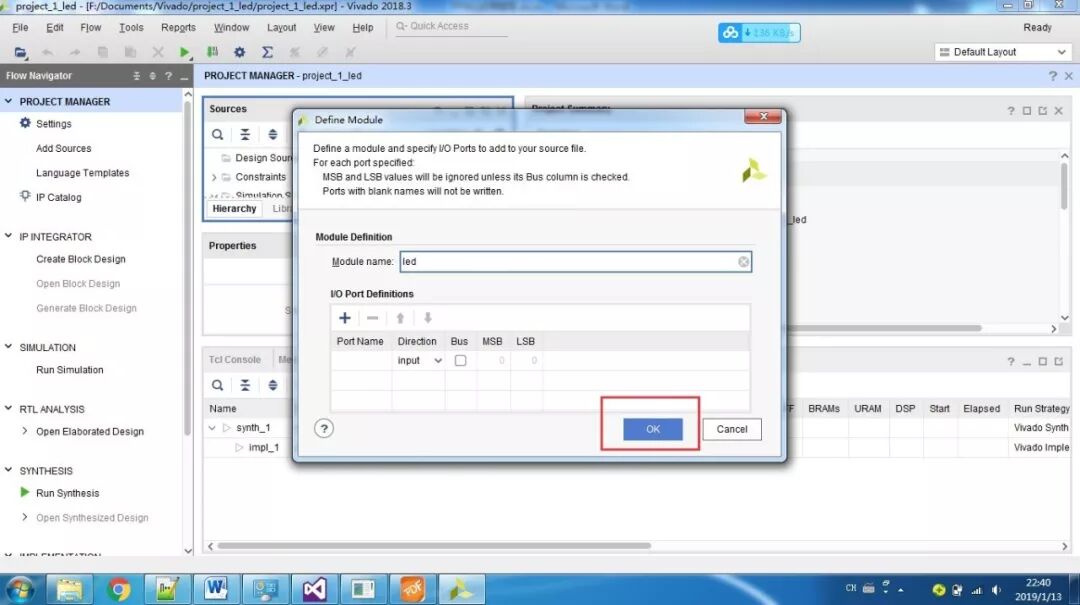Open the Window menu
Screen dimensions: 1080x605
coord(231,28)
